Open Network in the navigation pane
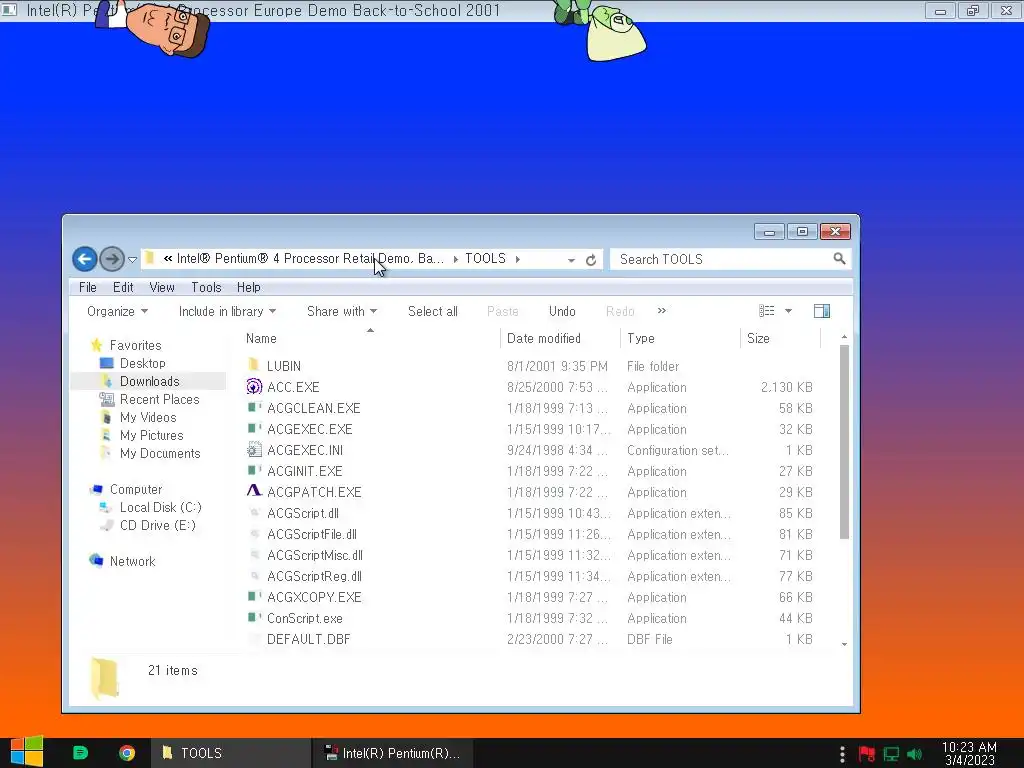The height and width of the screenshot is (768, 1024). 133,561
